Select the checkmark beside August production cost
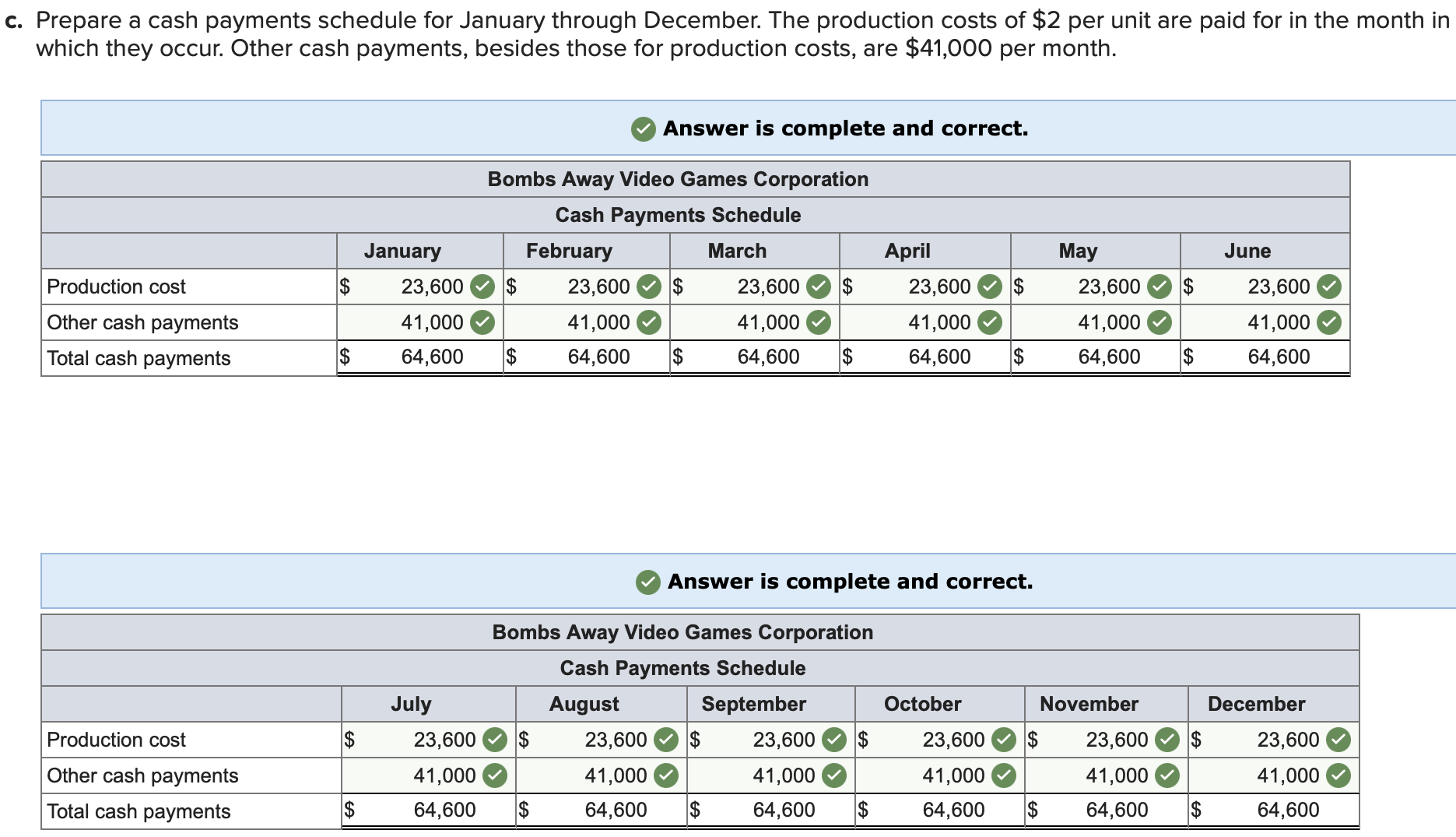Viewport: 1456px width, 837px height. pos(666,740)
